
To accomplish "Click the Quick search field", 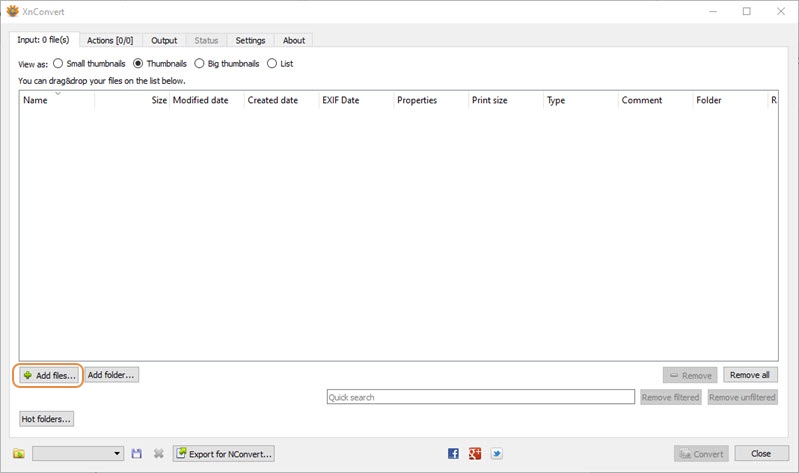I will [480, 397].
